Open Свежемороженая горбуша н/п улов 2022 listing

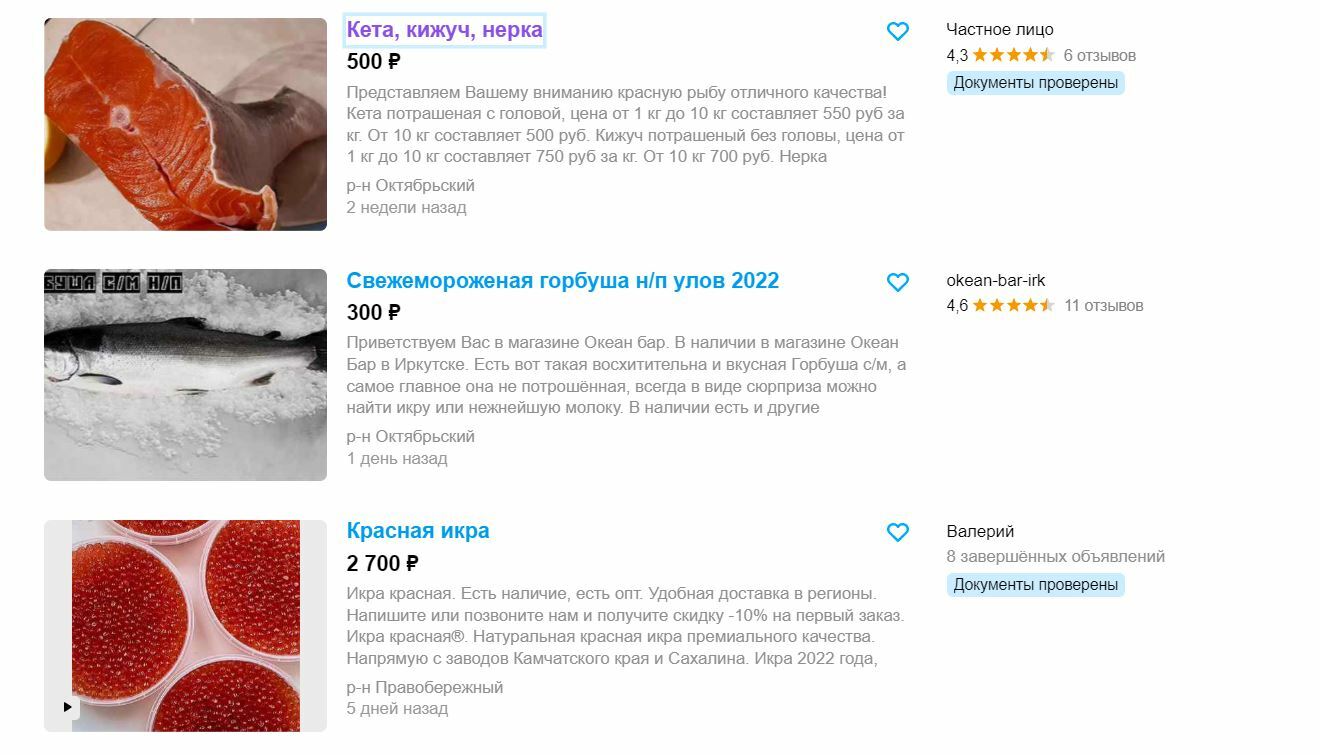pos(562,281)
